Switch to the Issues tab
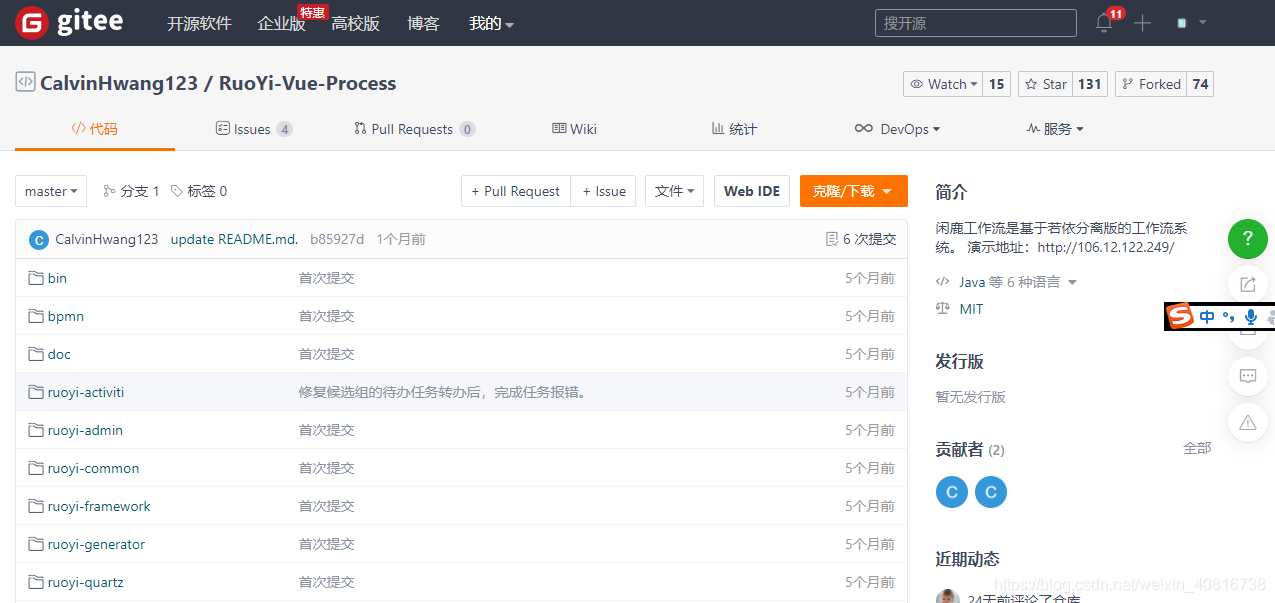Image resolution: width=1275 pixels, height=603 pixels. tap(254, 129)
